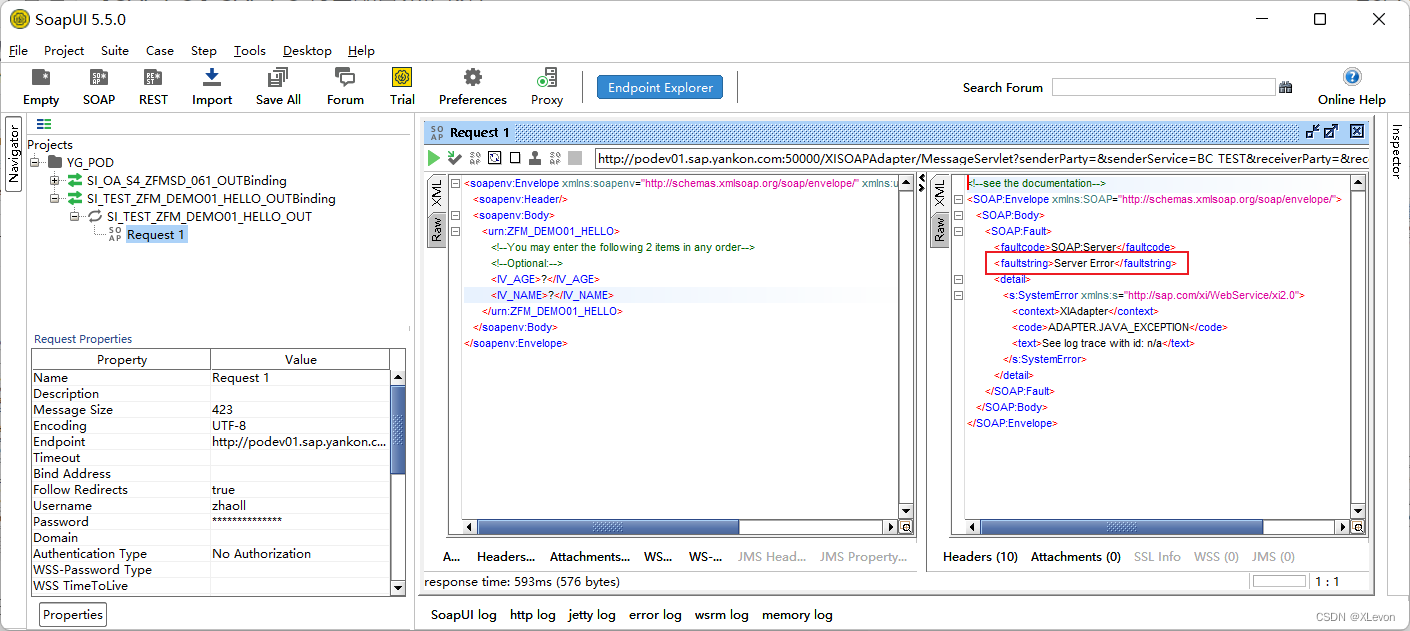Image resolution: width=1410 pixels, height=631 pixels.
Task: Click the navigator list view icon above Projects
Action: click(44, 124)
